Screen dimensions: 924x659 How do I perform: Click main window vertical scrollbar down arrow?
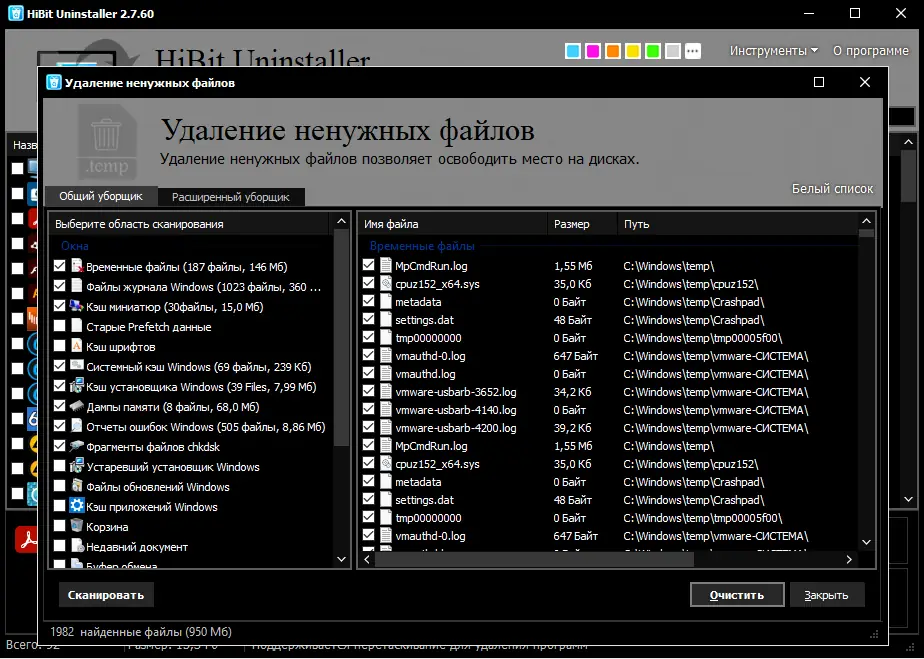tap(909, 499)
